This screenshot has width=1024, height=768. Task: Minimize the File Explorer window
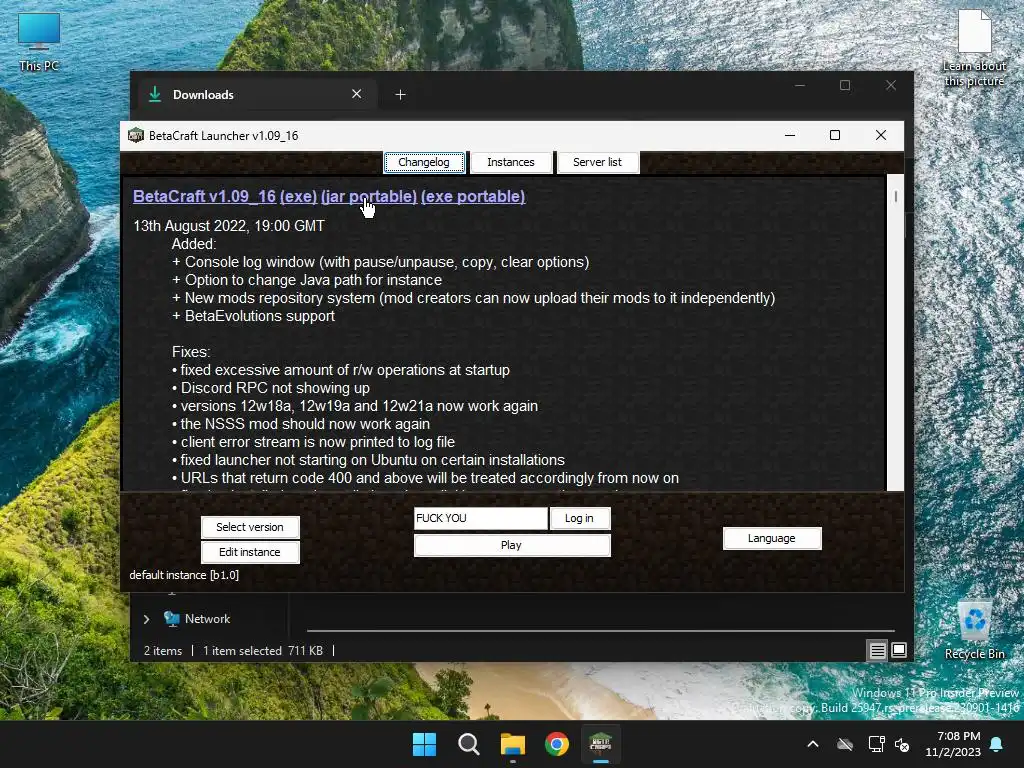pos(800,86)
